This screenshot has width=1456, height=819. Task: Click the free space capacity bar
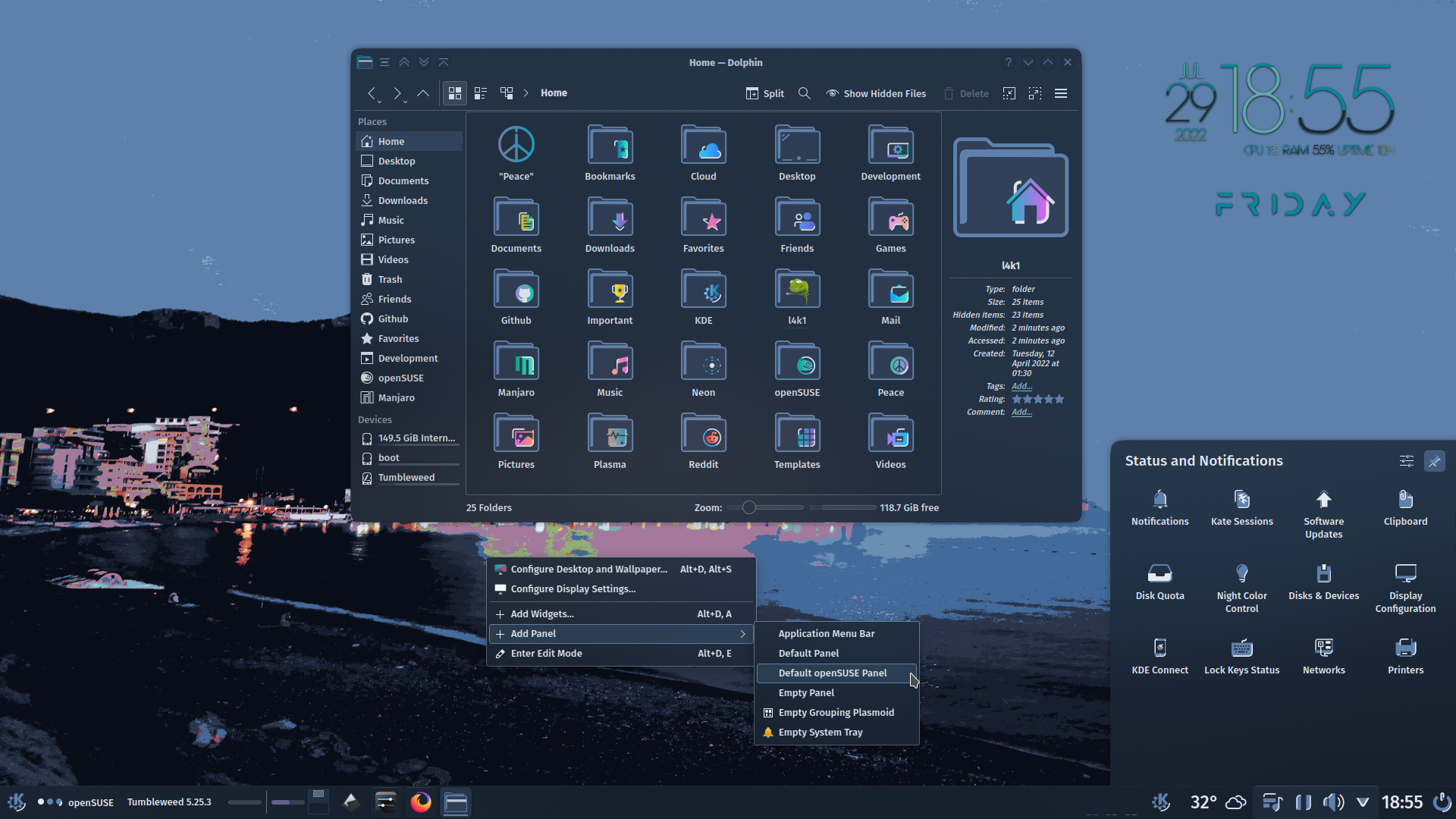click(842, 507)
